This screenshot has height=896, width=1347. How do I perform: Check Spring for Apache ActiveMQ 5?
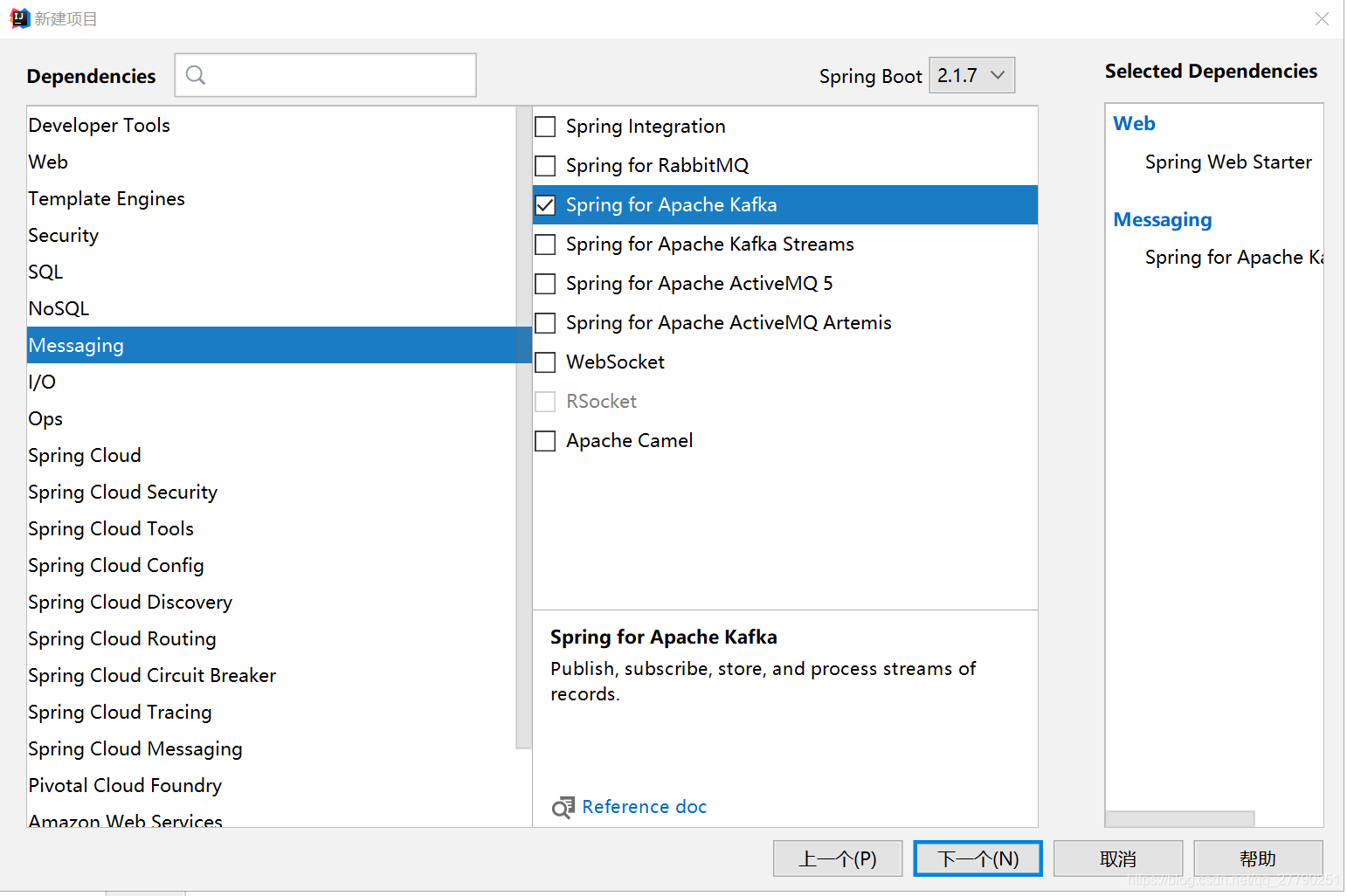tap(545, 284)
